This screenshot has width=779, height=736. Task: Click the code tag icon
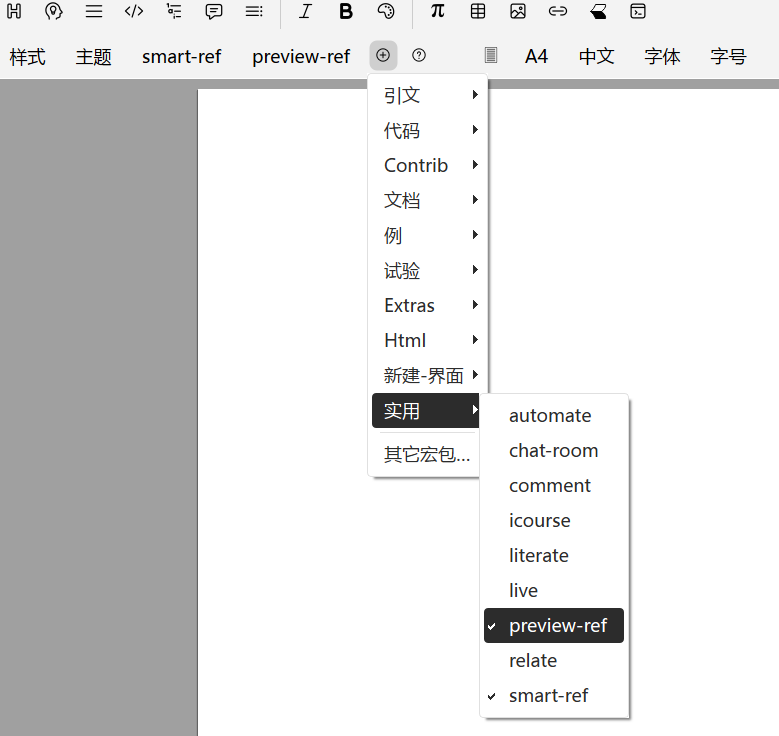[134, 12]
